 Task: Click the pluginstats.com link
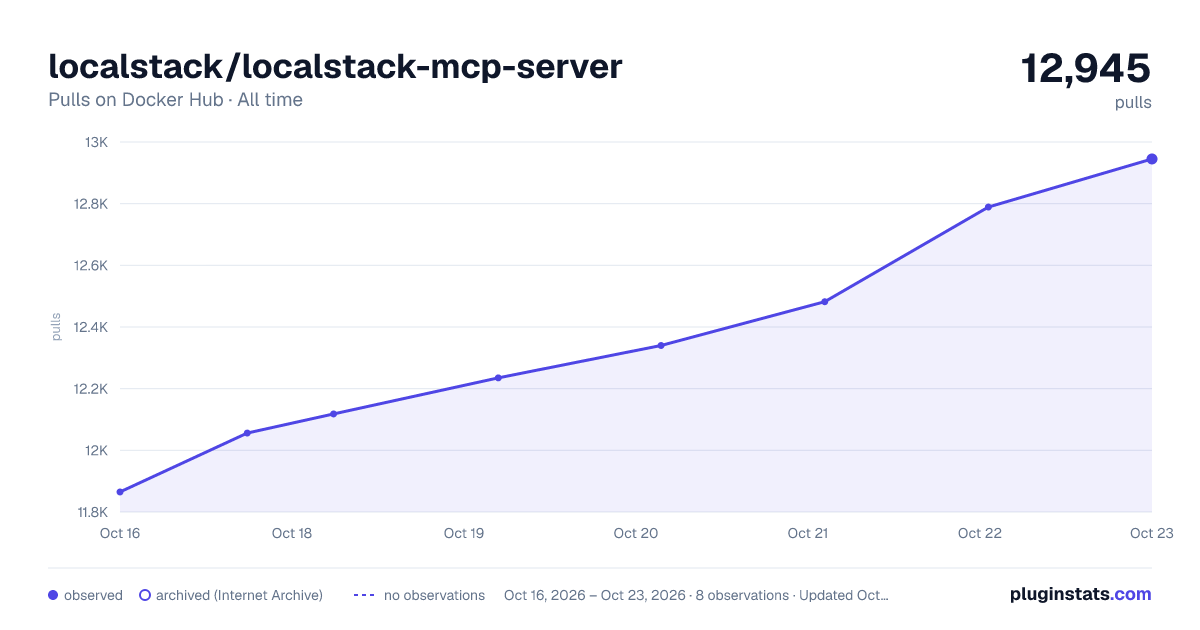1081,594
